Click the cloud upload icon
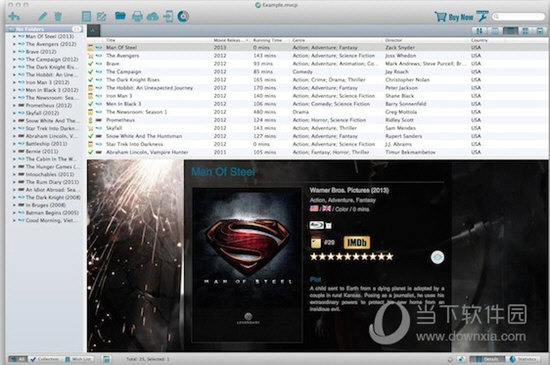 [x=153, y=16]
